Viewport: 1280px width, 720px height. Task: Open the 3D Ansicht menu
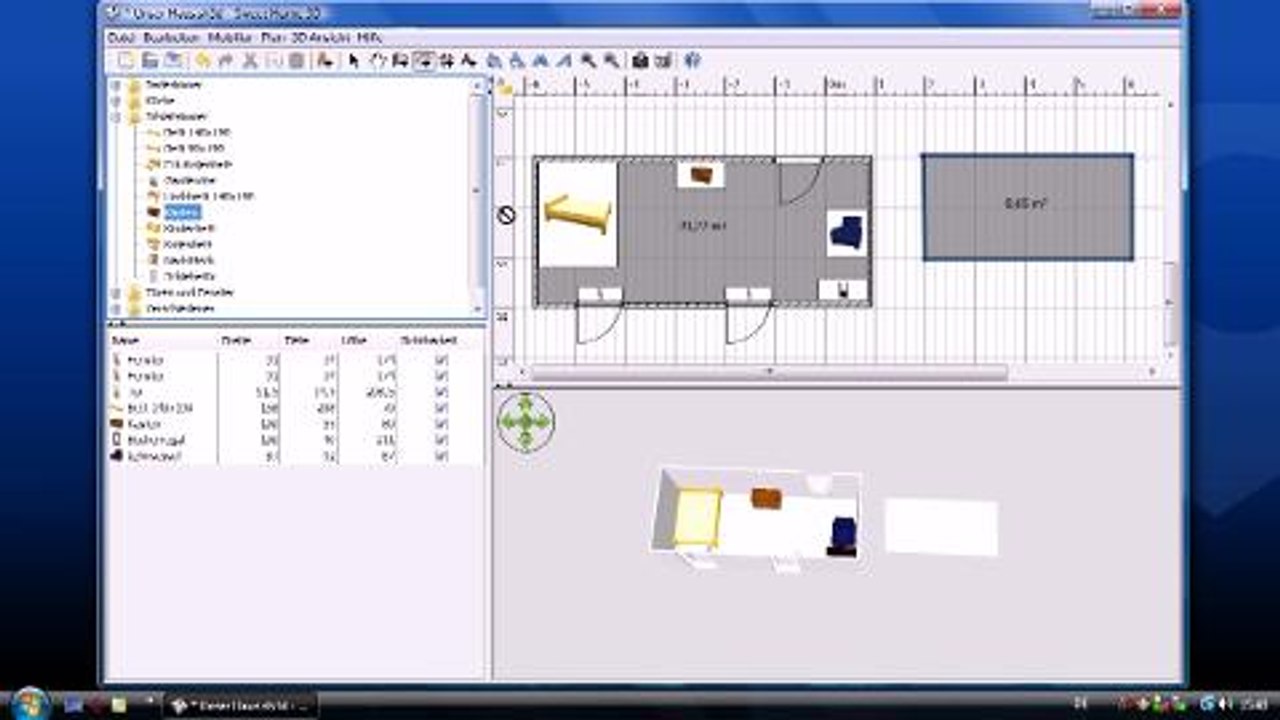click(319, 37)
